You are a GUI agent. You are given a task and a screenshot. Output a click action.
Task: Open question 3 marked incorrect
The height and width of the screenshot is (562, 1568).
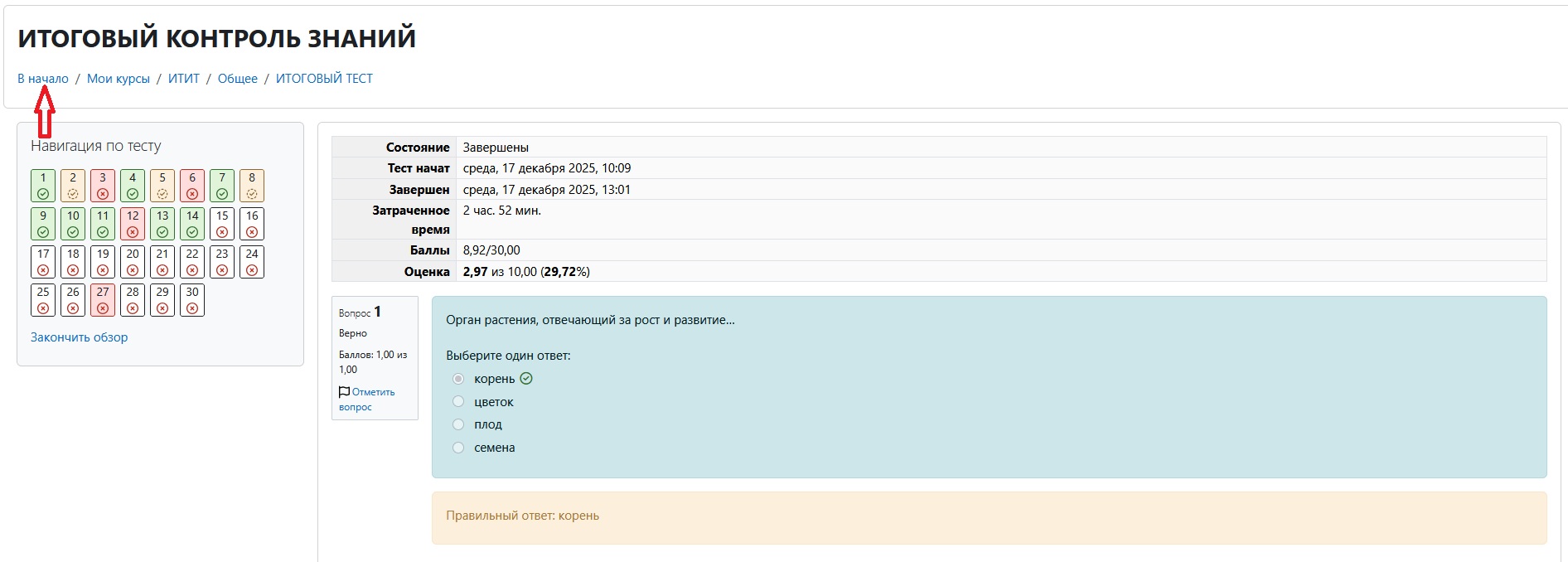point(103,186)
